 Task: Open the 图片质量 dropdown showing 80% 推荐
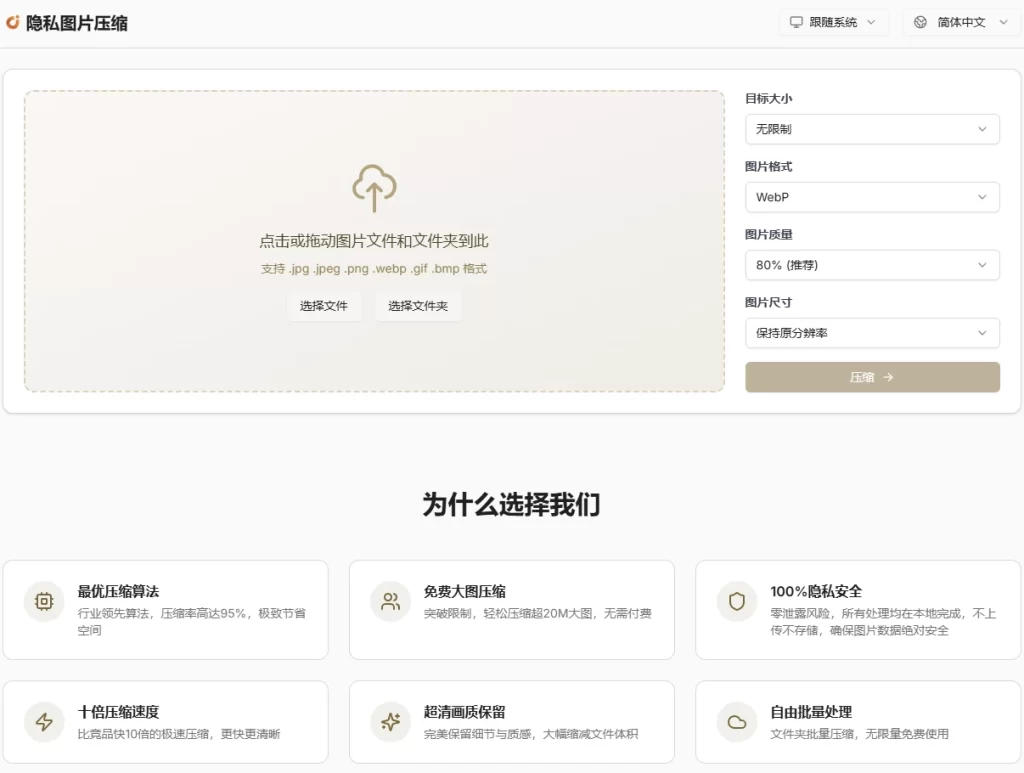871,265
